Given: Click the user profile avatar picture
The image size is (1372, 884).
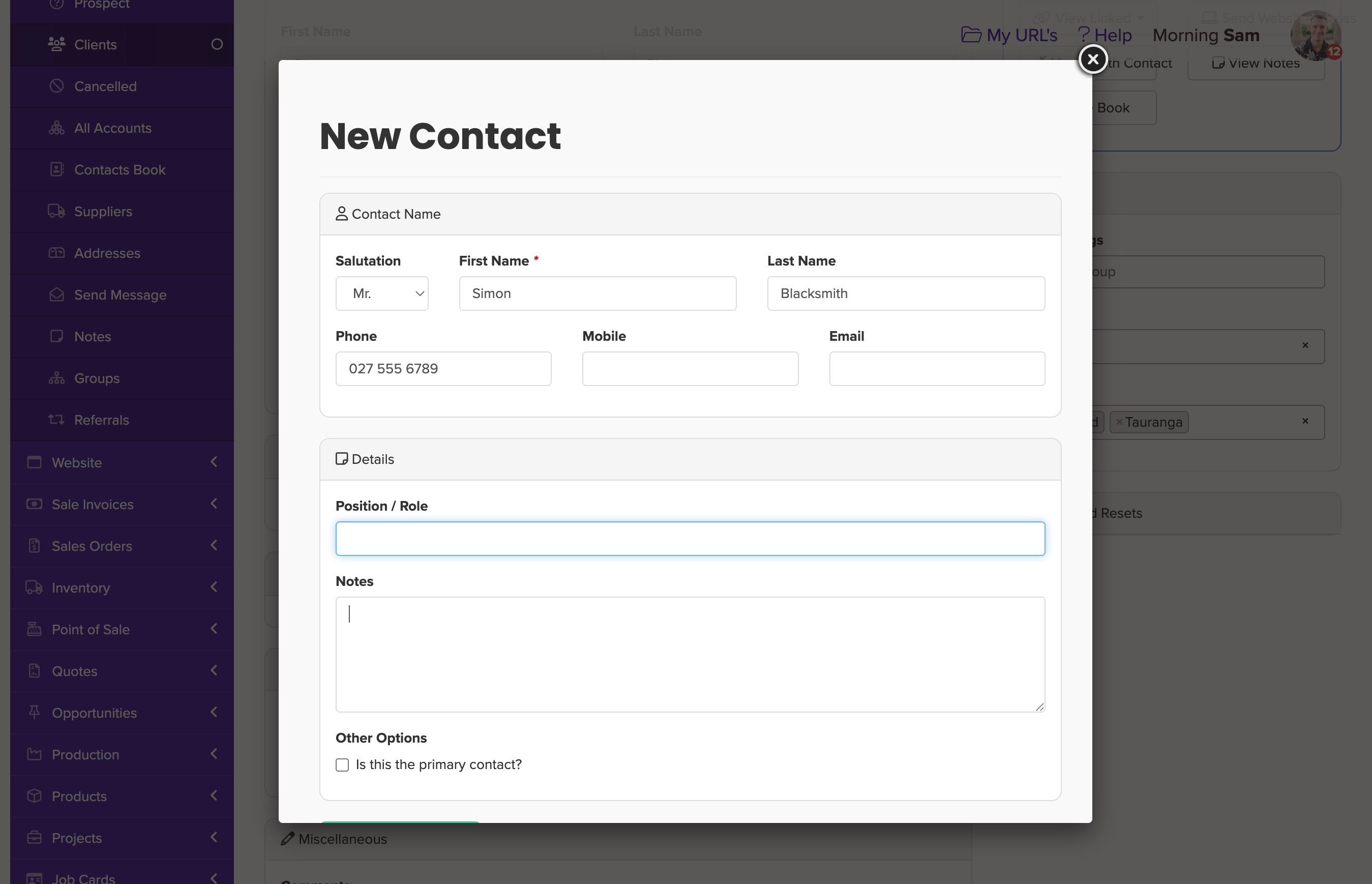Looking at the screenshot, I should click(x=1315, y=35).
